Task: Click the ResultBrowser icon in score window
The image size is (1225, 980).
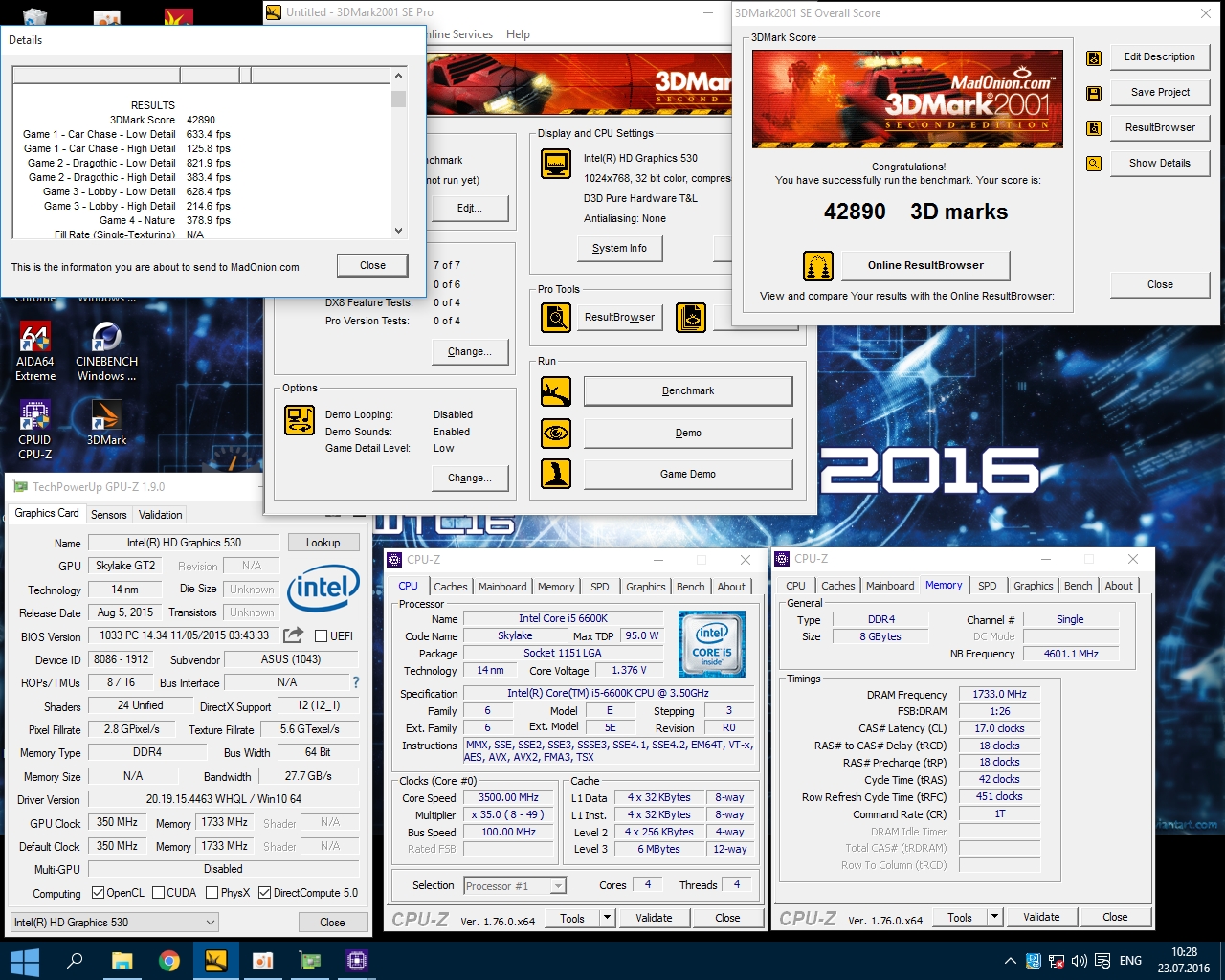Action: [x=1094, y=128]
